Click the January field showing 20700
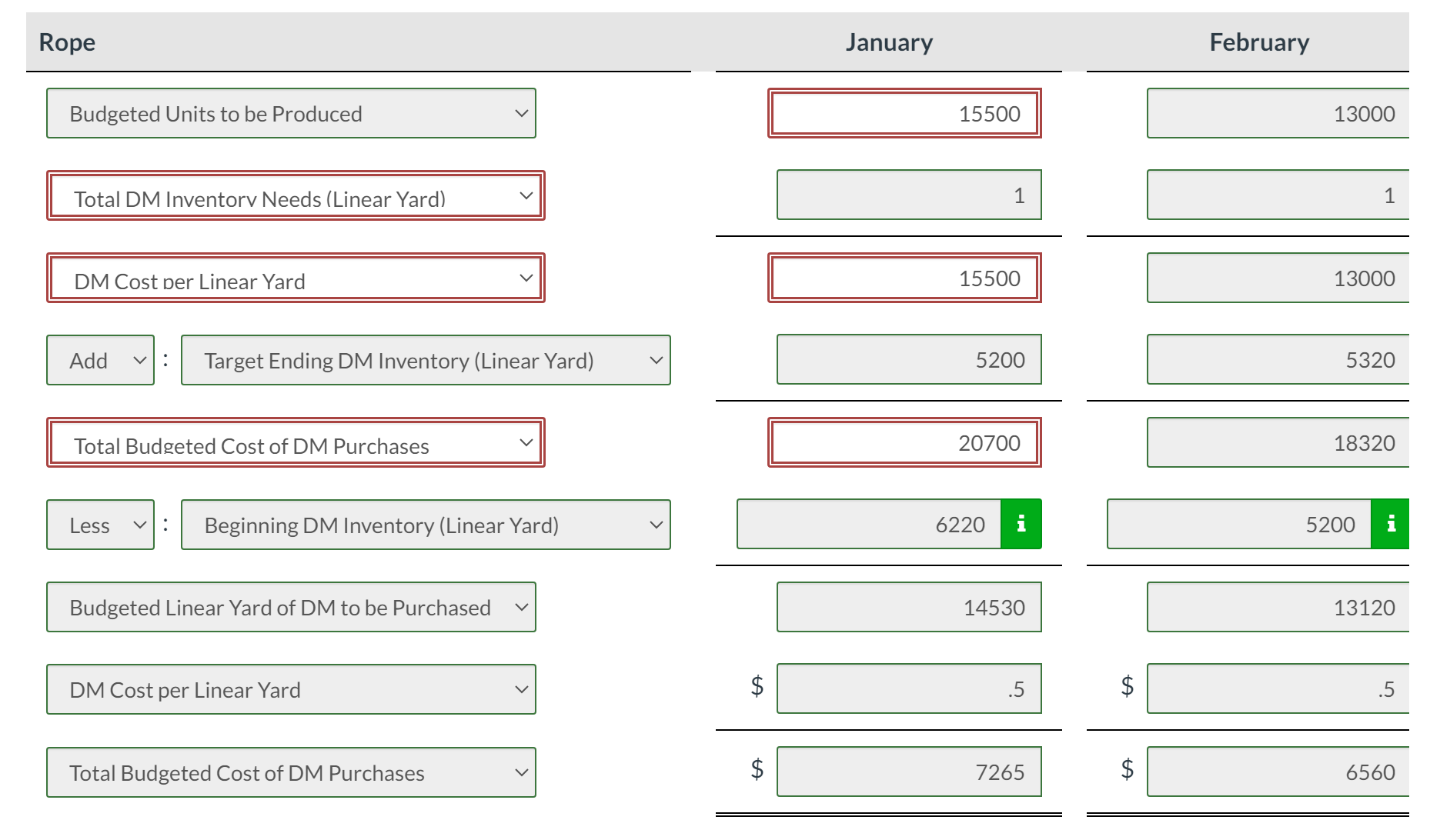The image size is (1430, 840). pos(904,442)
